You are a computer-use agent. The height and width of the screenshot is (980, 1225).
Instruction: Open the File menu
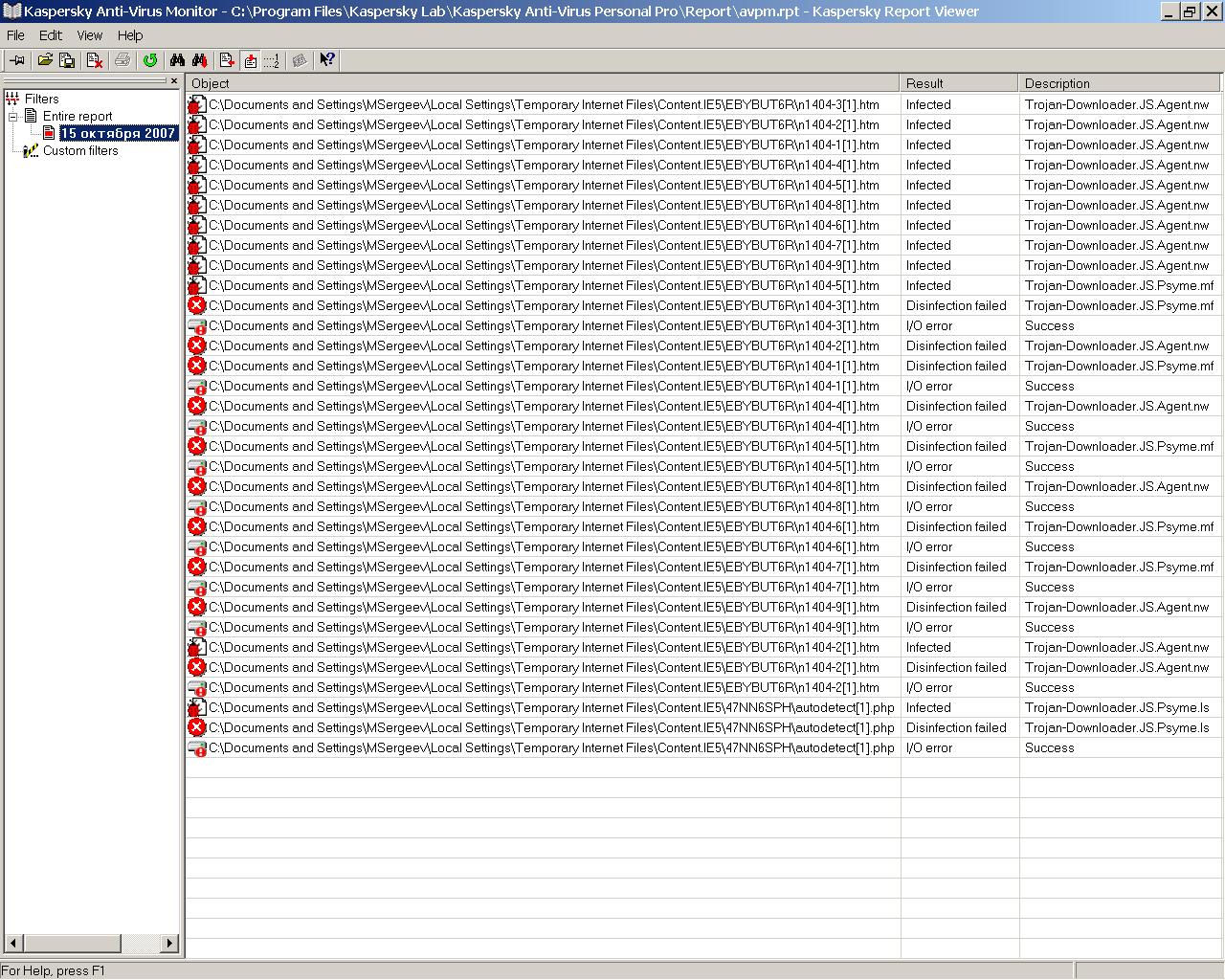[15, 35]
